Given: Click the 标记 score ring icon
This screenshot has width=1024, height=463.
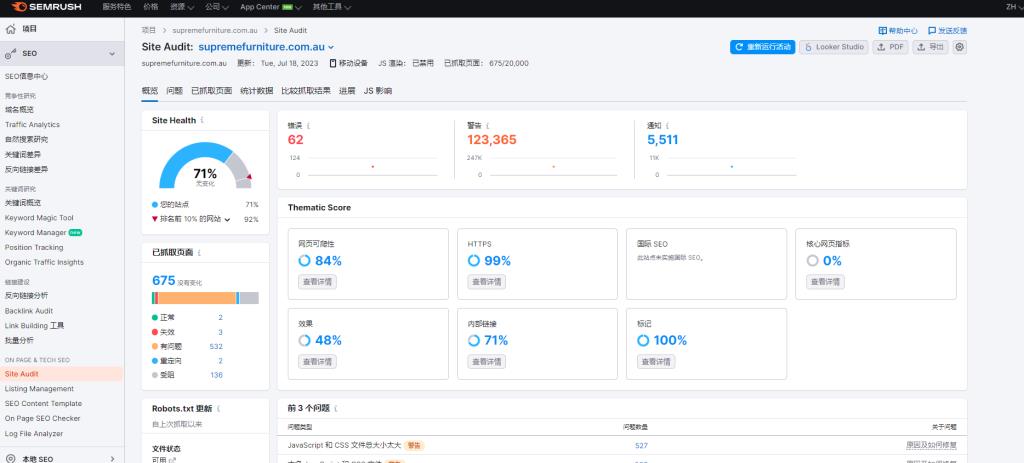Looking at the screenshot, I should click(643, 340).
